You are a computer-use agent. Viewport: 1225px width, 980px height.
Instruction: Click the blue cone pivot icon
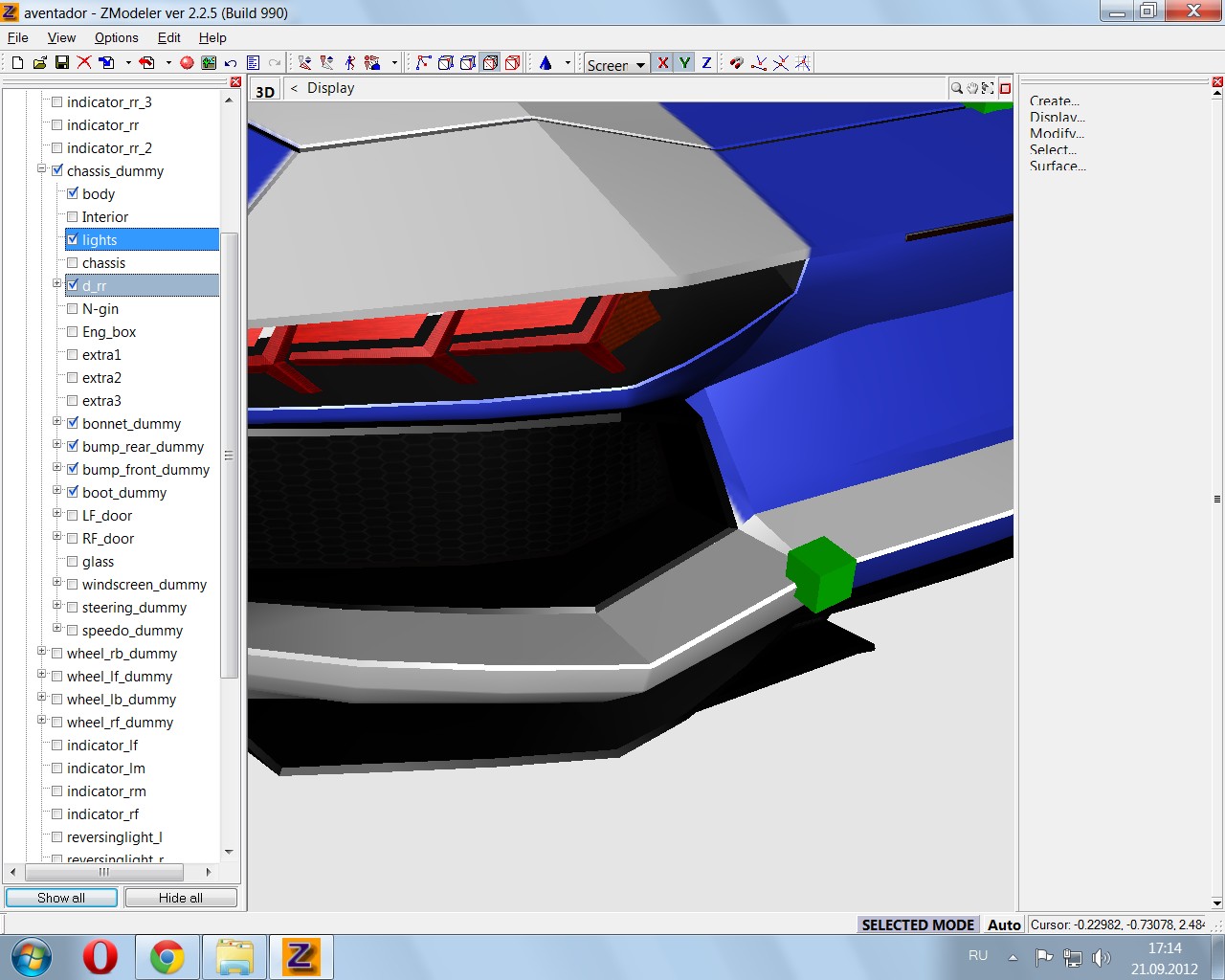click(x=546, y=63)
